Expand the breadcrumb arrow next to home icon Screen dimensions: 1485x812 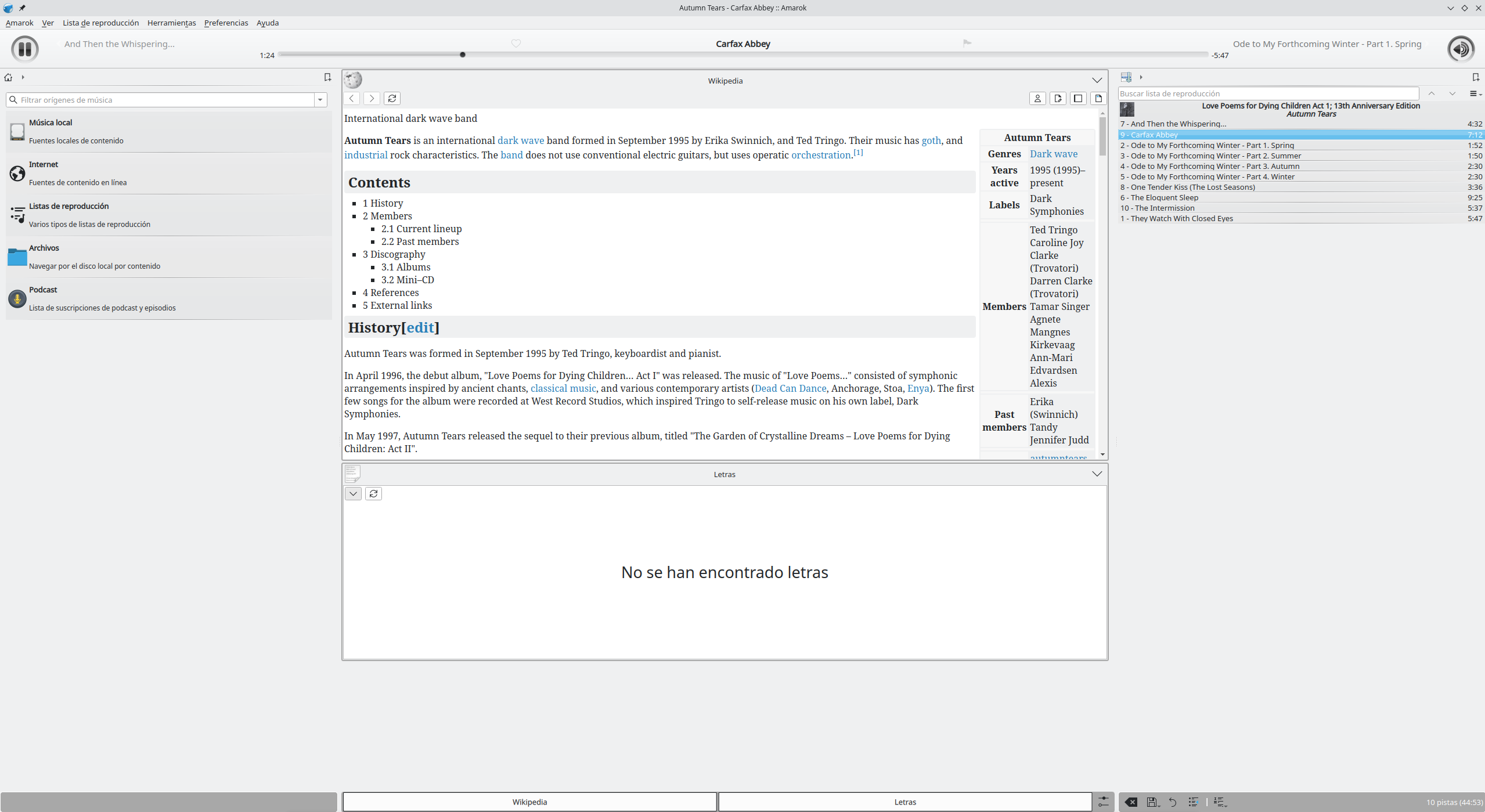pos(23,77)
